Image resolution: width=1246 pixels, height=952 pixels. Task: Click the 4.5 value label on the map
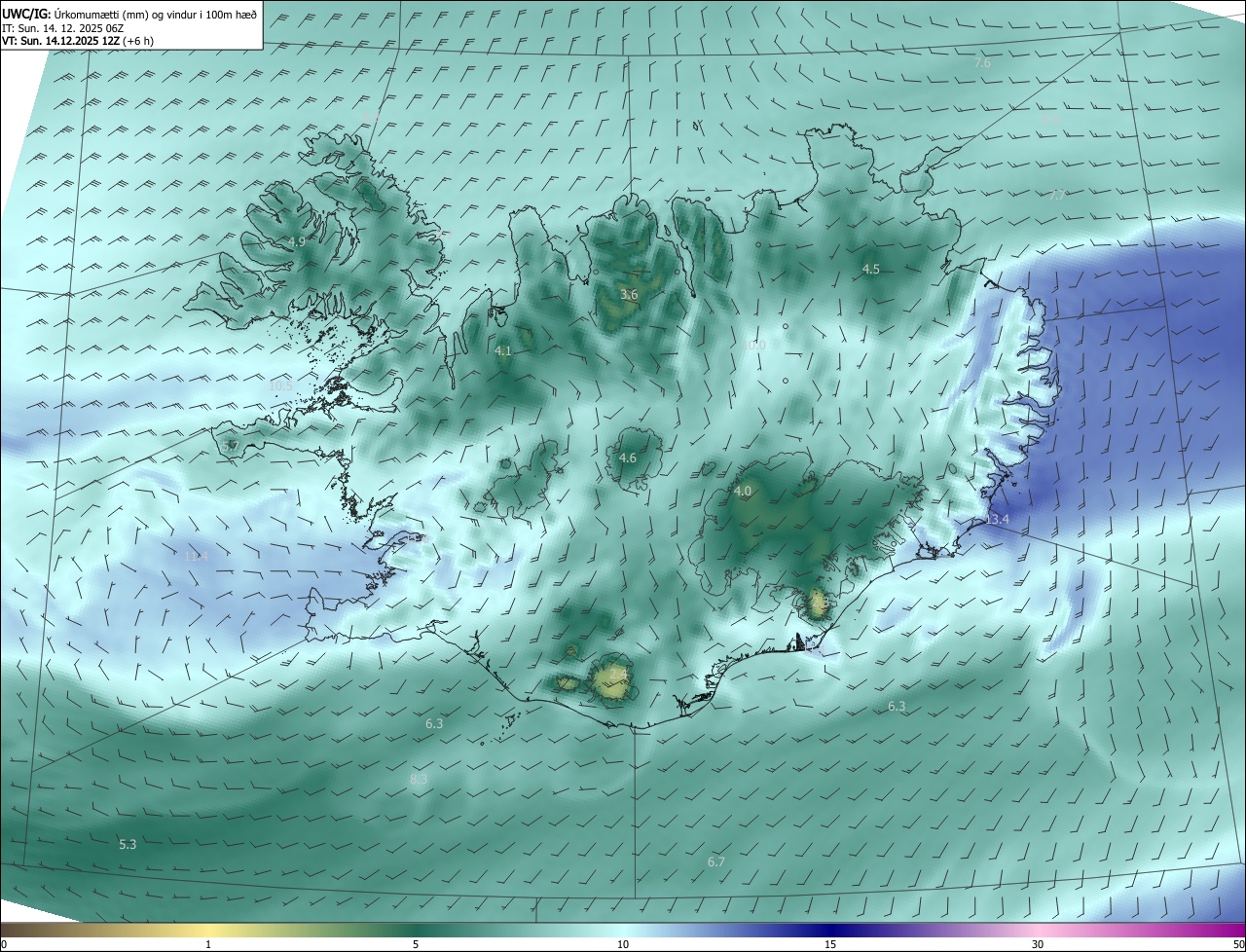871,269
